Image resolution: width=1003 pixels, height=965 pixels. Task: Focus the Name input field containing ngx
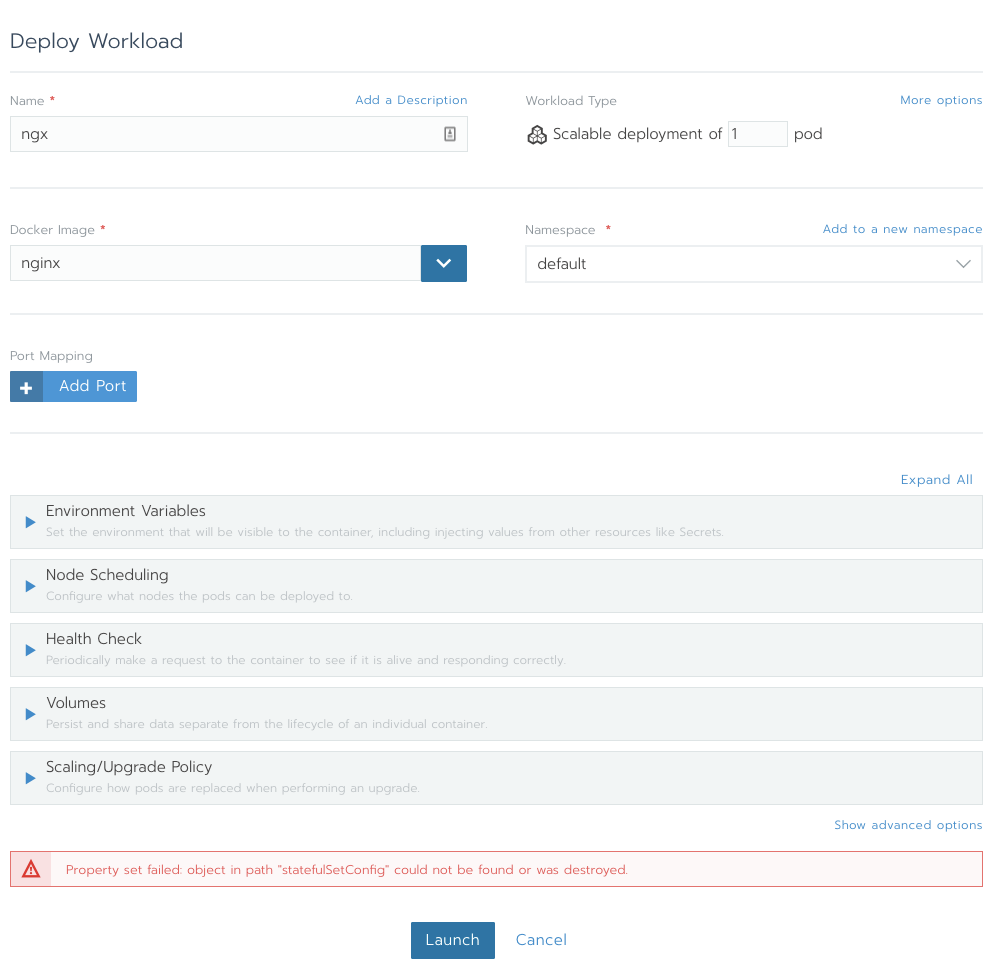coord(239,134)
